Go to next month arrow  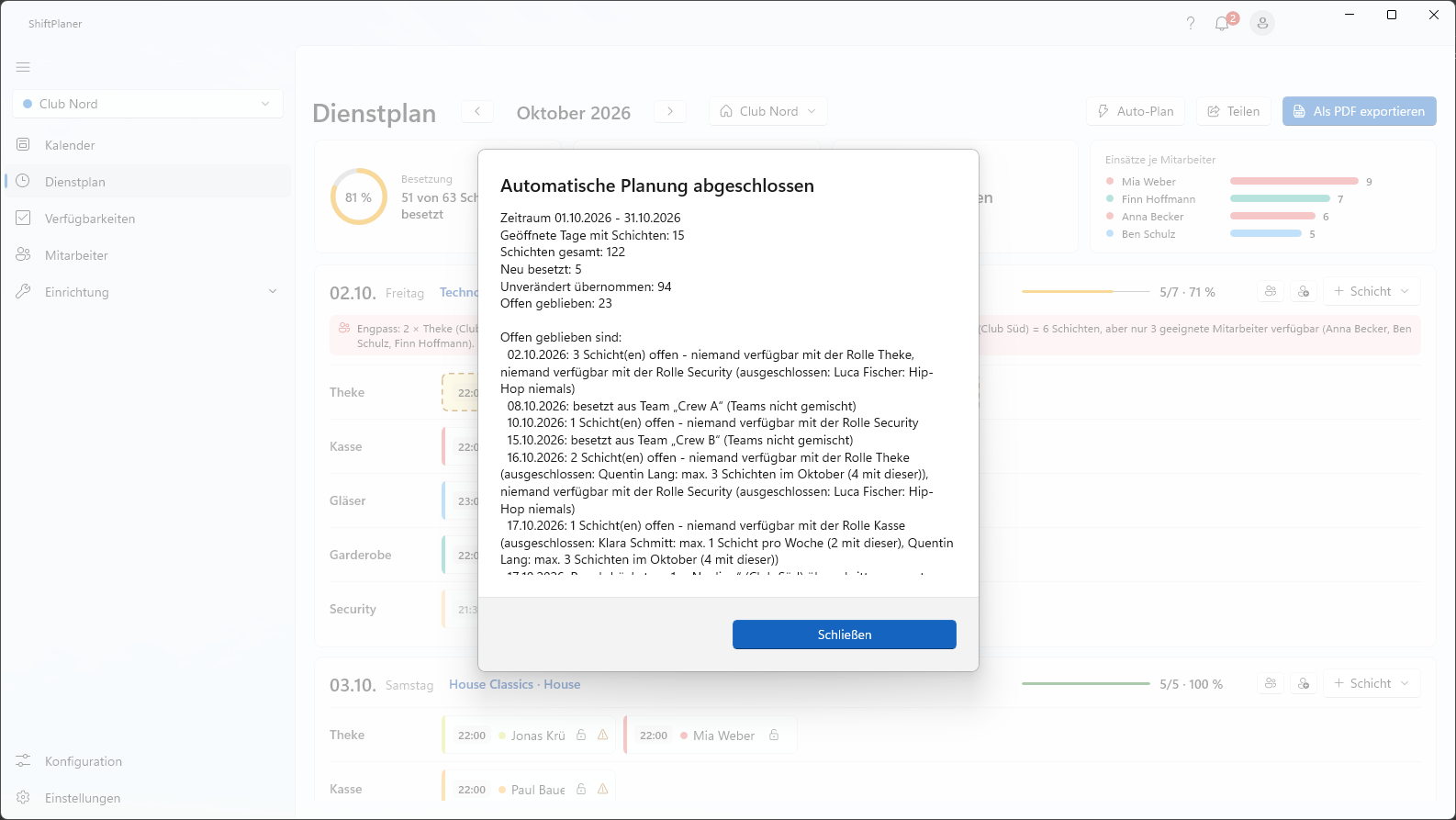(670, 111)
